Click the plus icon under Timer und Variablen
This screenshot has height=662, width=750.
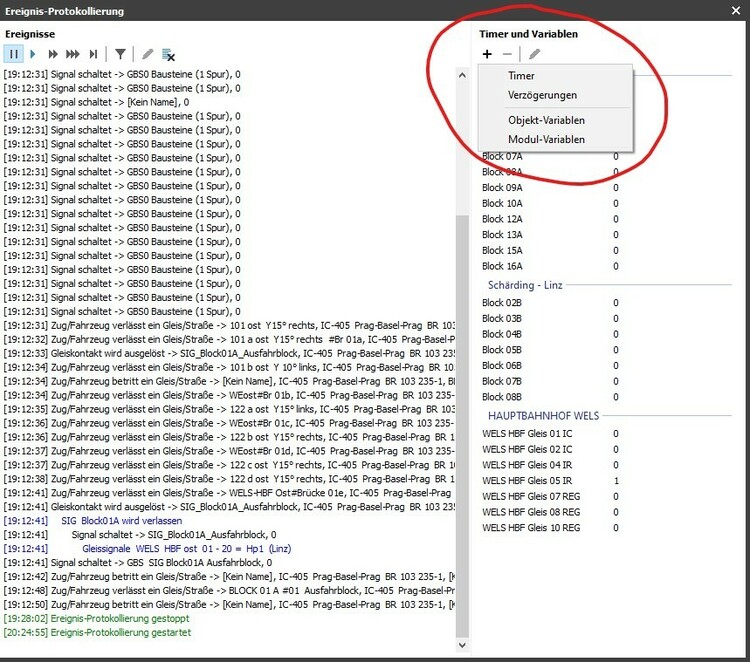point(487,54)
